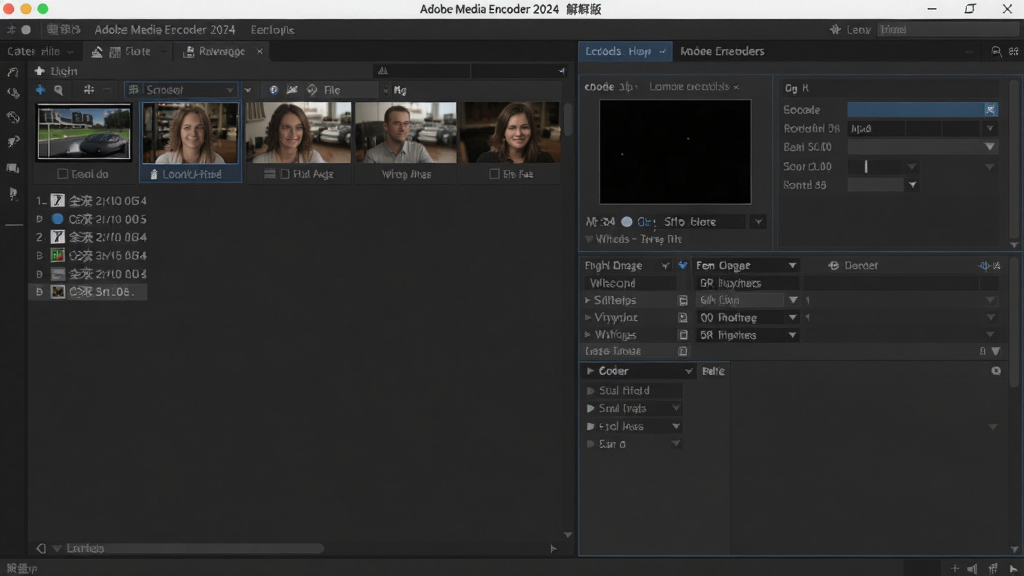Open the Sfto blere dropdown arrow
1024x576 pixels.
[758, 221]
